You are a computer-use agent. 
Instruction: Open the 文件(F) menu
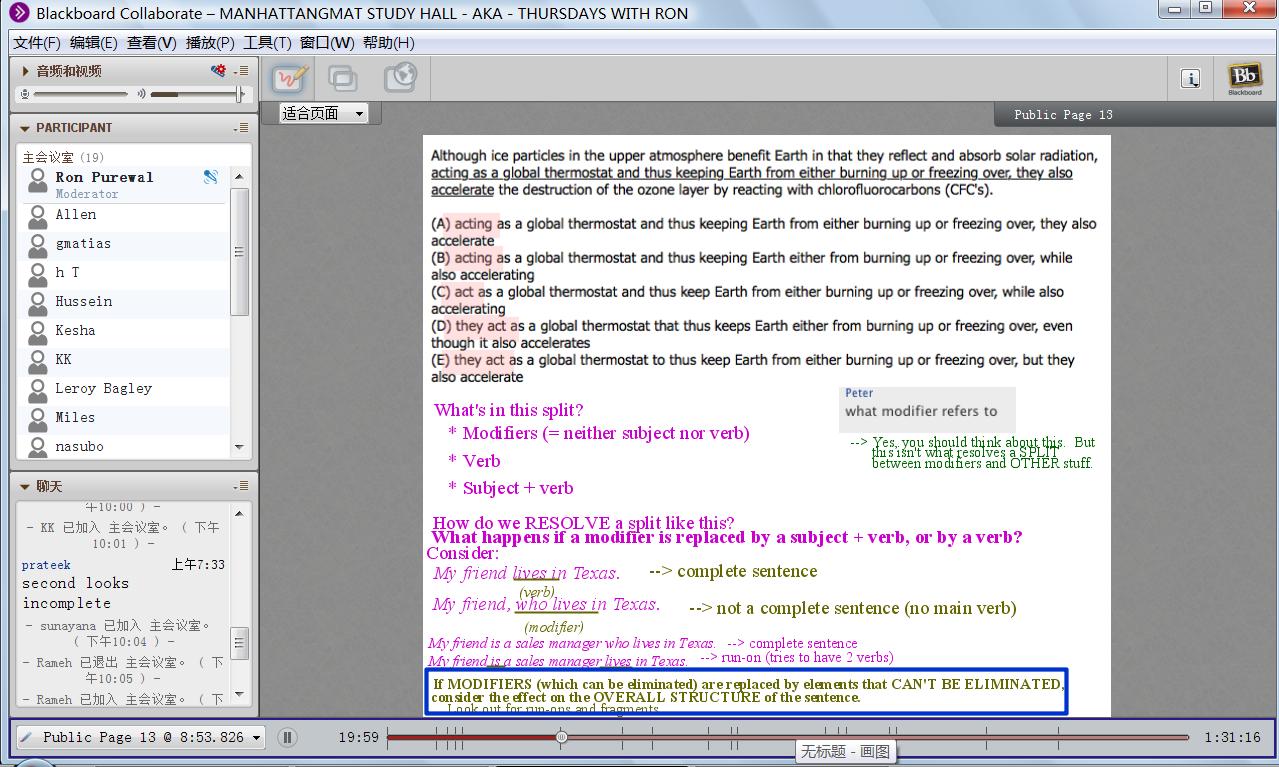[x=37, y=43]
